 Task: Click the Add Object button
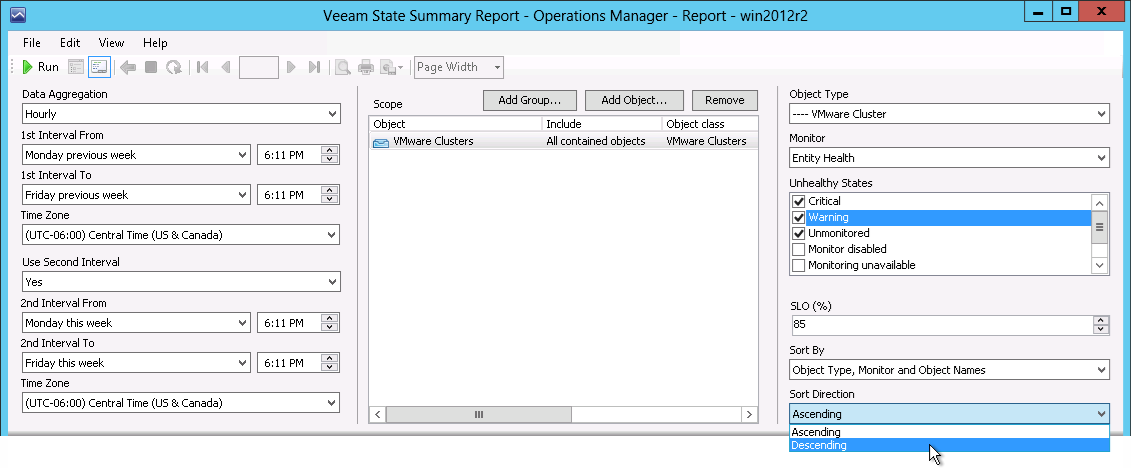click(633, 100)
